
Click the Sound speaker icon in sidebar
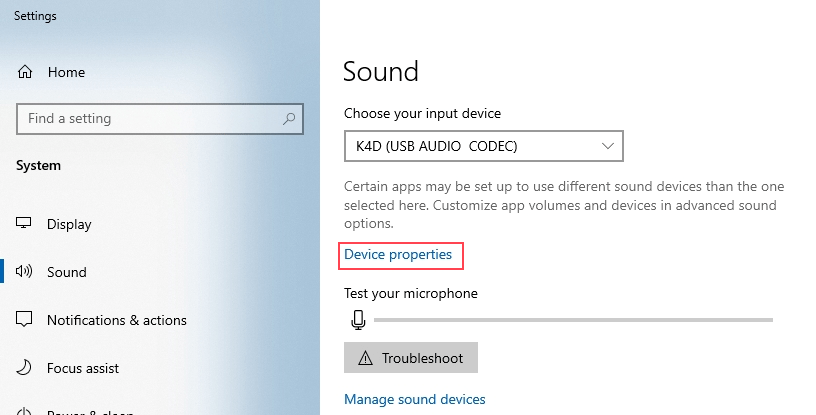click(x=25, y=272)
